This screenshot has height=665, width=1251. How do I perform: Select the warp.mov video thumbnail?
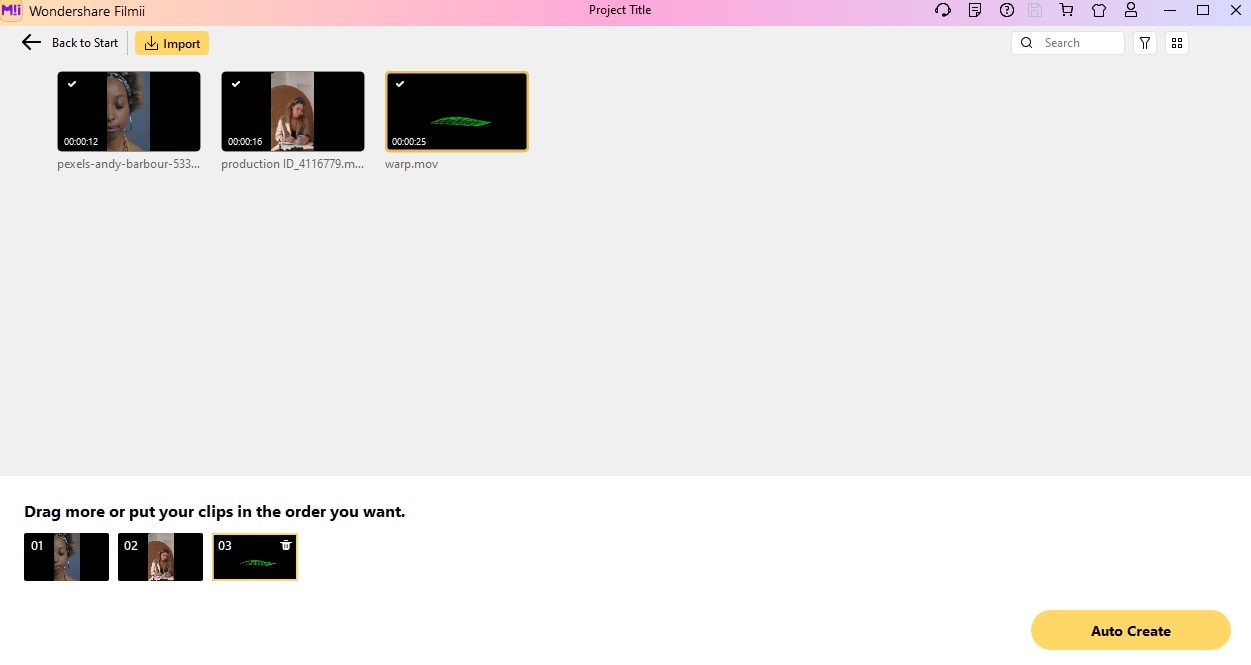pos(457,111)
